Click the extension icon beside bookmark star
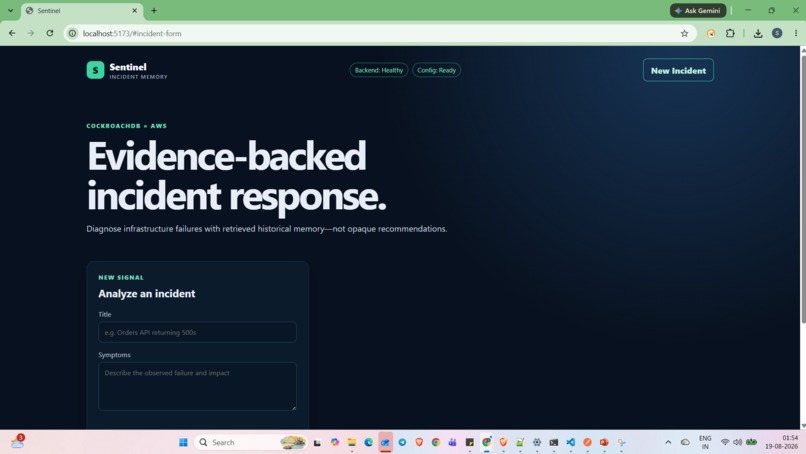Viewport: 806px width, 454px height. coord(711,33)
